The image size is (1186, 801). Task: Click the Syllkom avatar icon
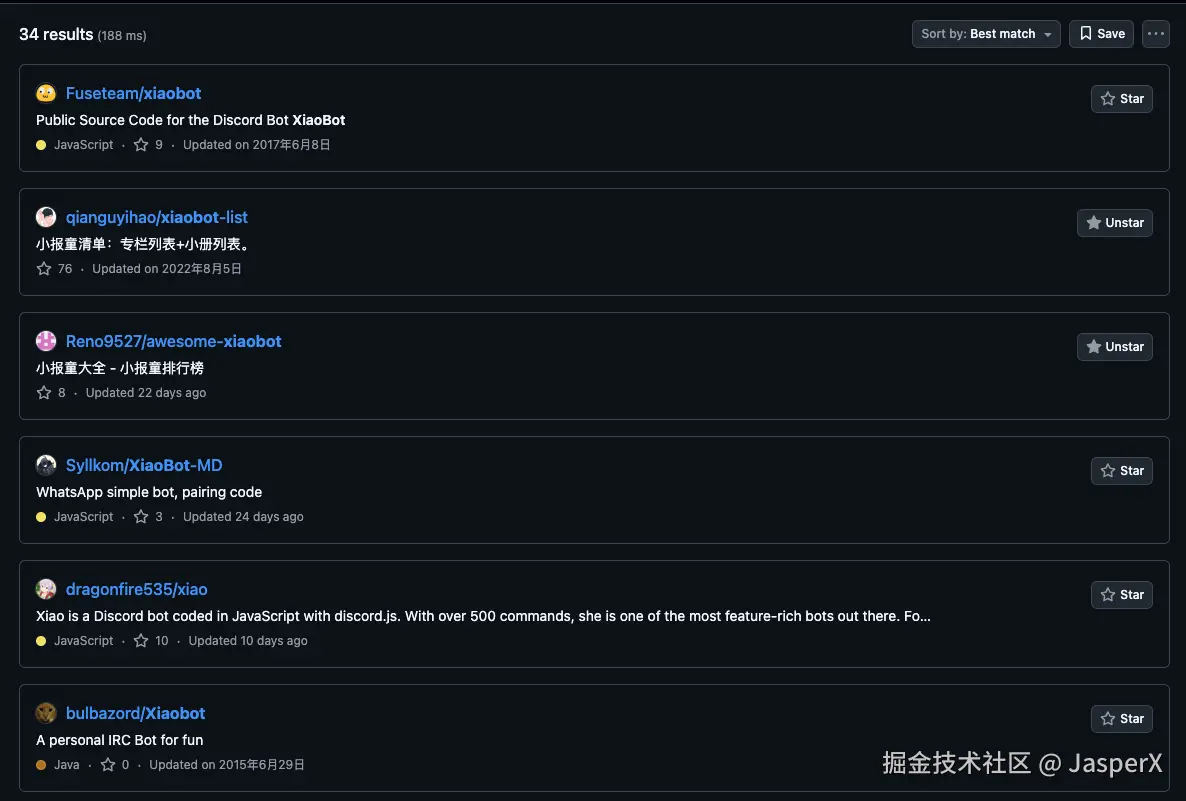[46, 464]
